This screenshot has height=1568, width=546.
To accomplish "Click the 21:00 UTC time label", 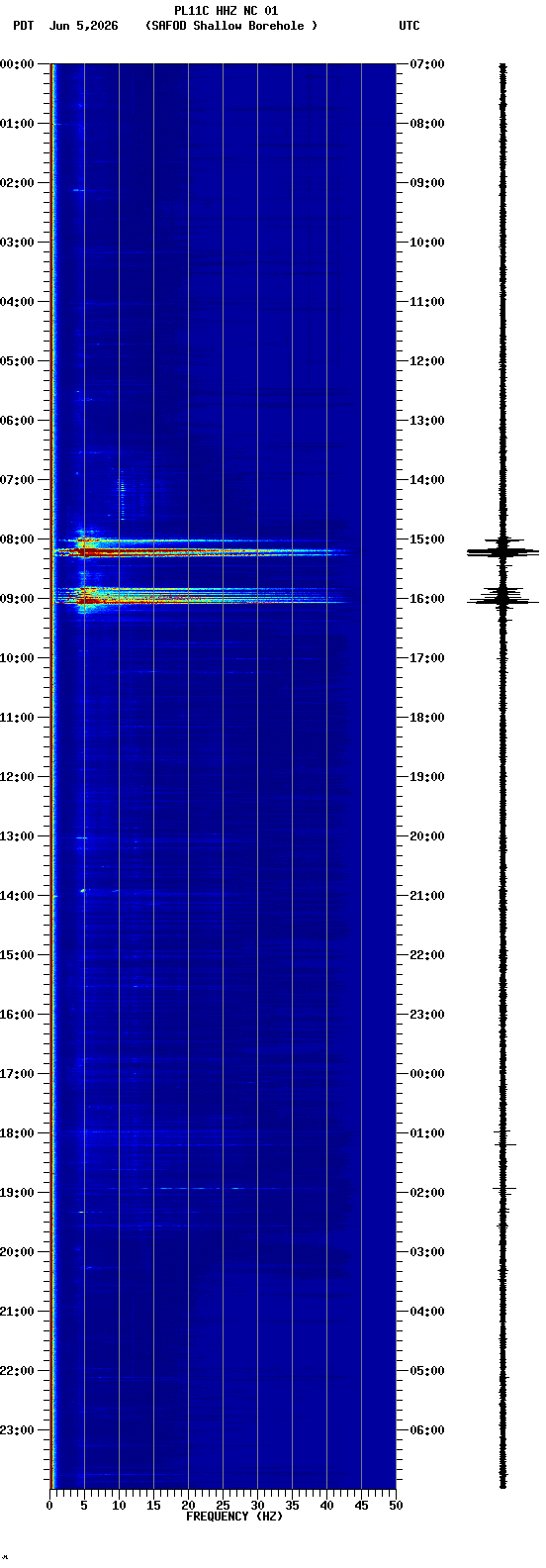I will coord(427,896).
